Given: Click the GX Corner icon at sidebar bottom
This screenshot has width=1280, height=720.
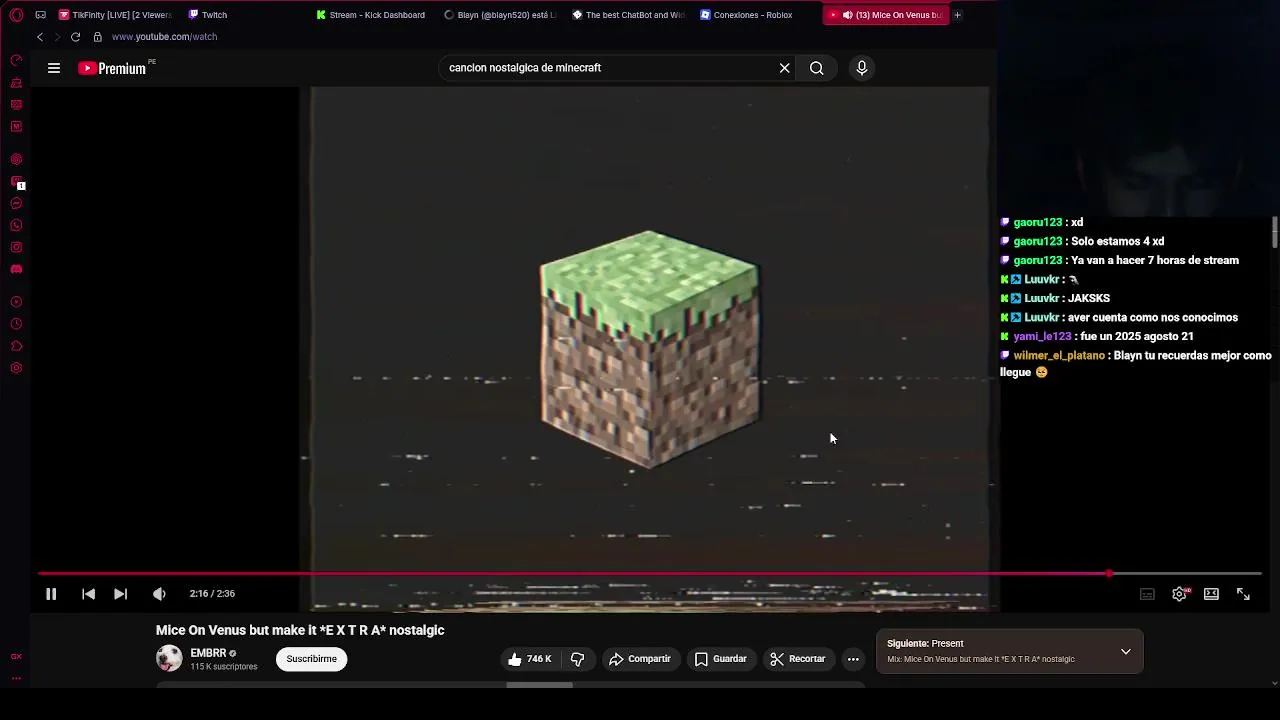Looking at the screenshot, I should pos(16,657).
